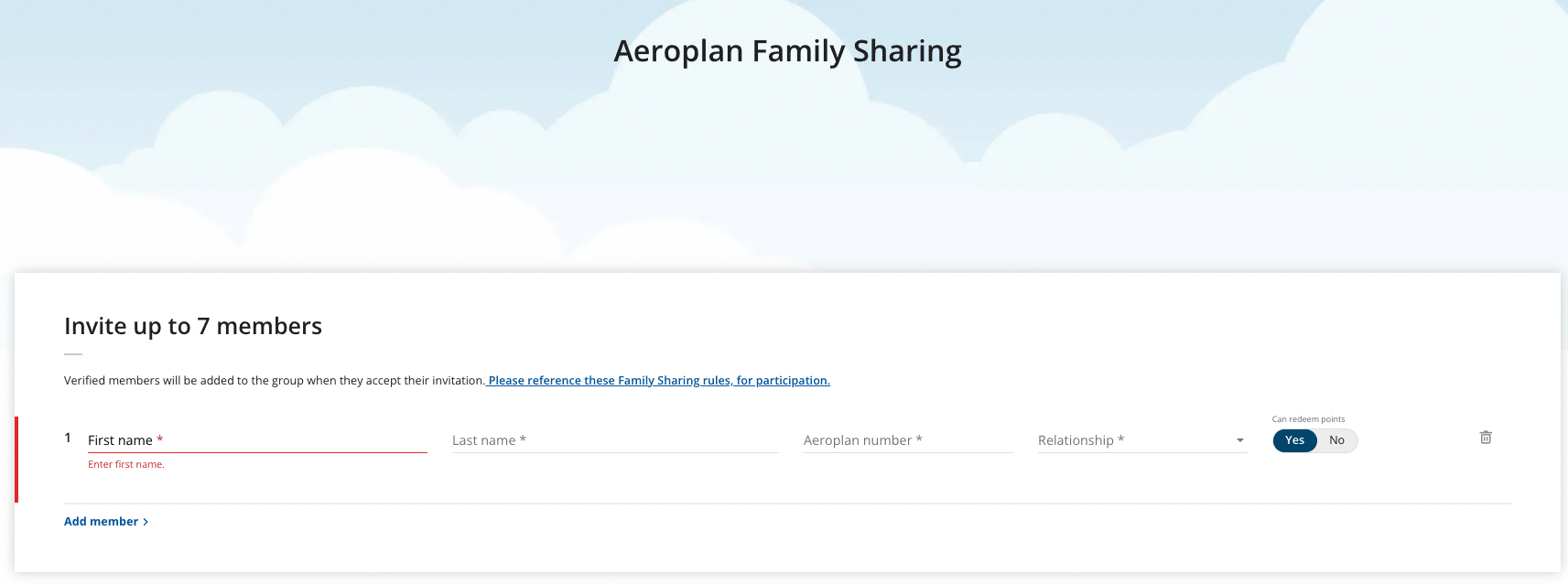The width and height of the screenshot is (1568, 585).
Task: Click the chevron arrow beside Add member
Action: [146, 522]
